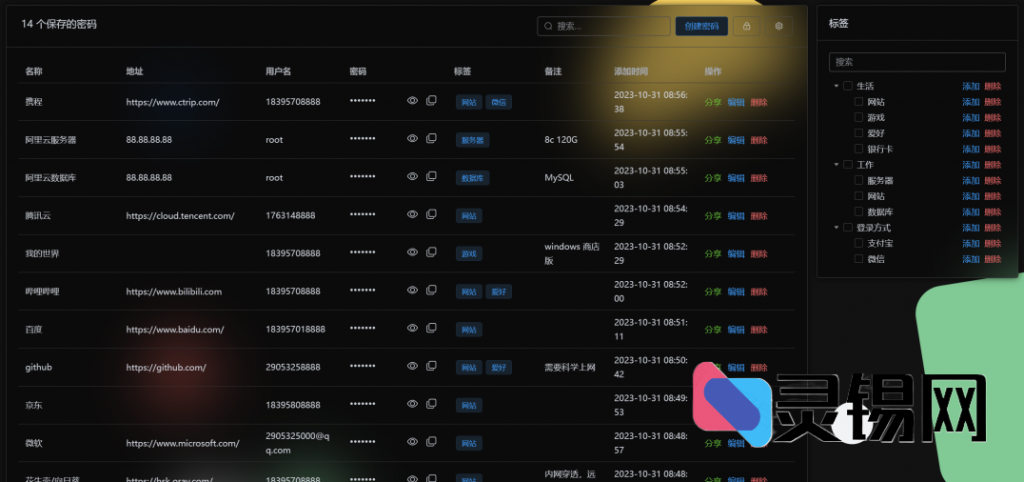Click the 服务器 tag on 阿里云服务器 row
Screen dimensions: 1024x482
point(471,140)
